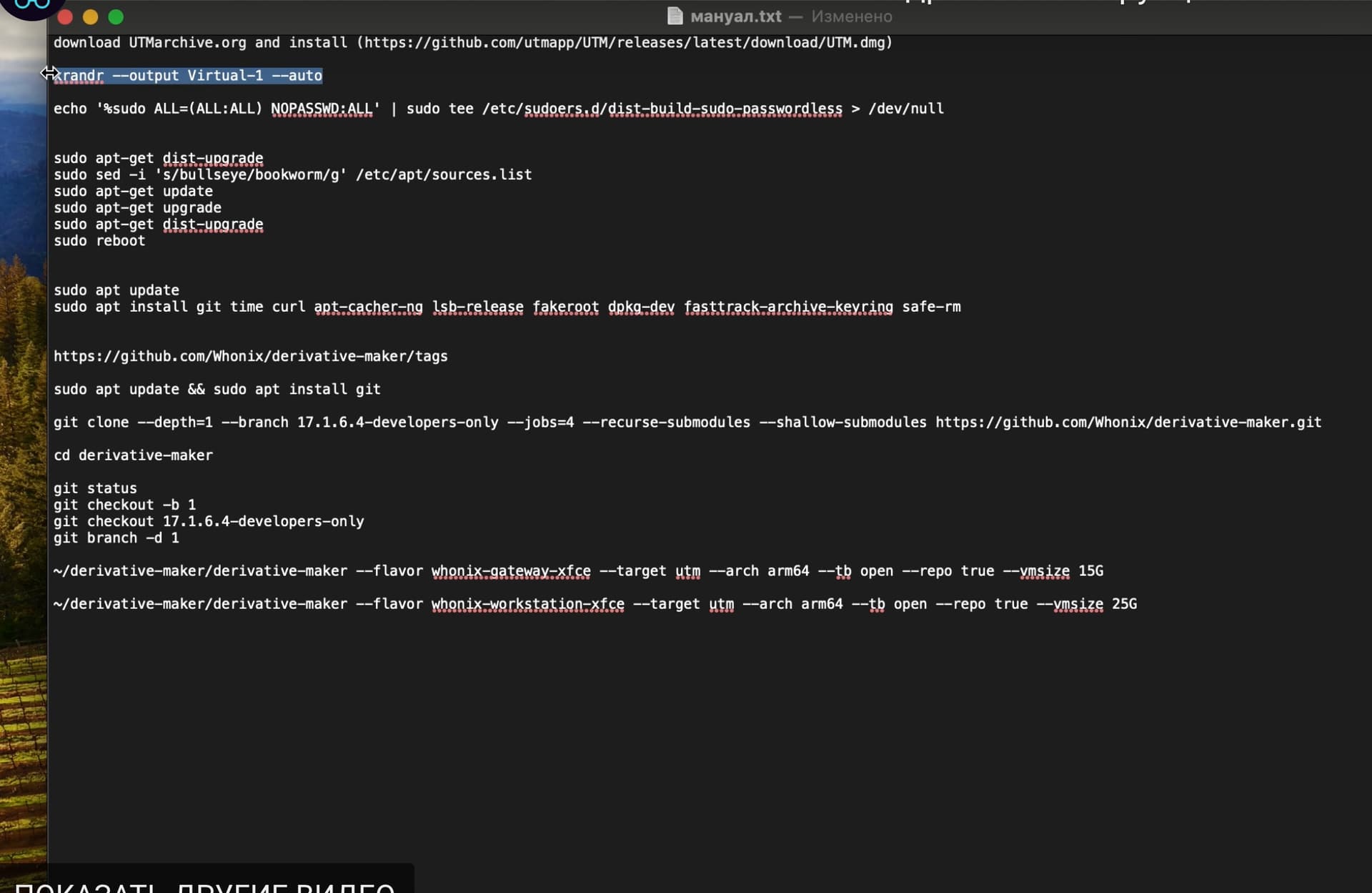Click the highlighted 'xrandr --output Virtual-1 --auto' line
This screenshot has height=893, width=1372.
pyautogui.click(x=188, y=75)
